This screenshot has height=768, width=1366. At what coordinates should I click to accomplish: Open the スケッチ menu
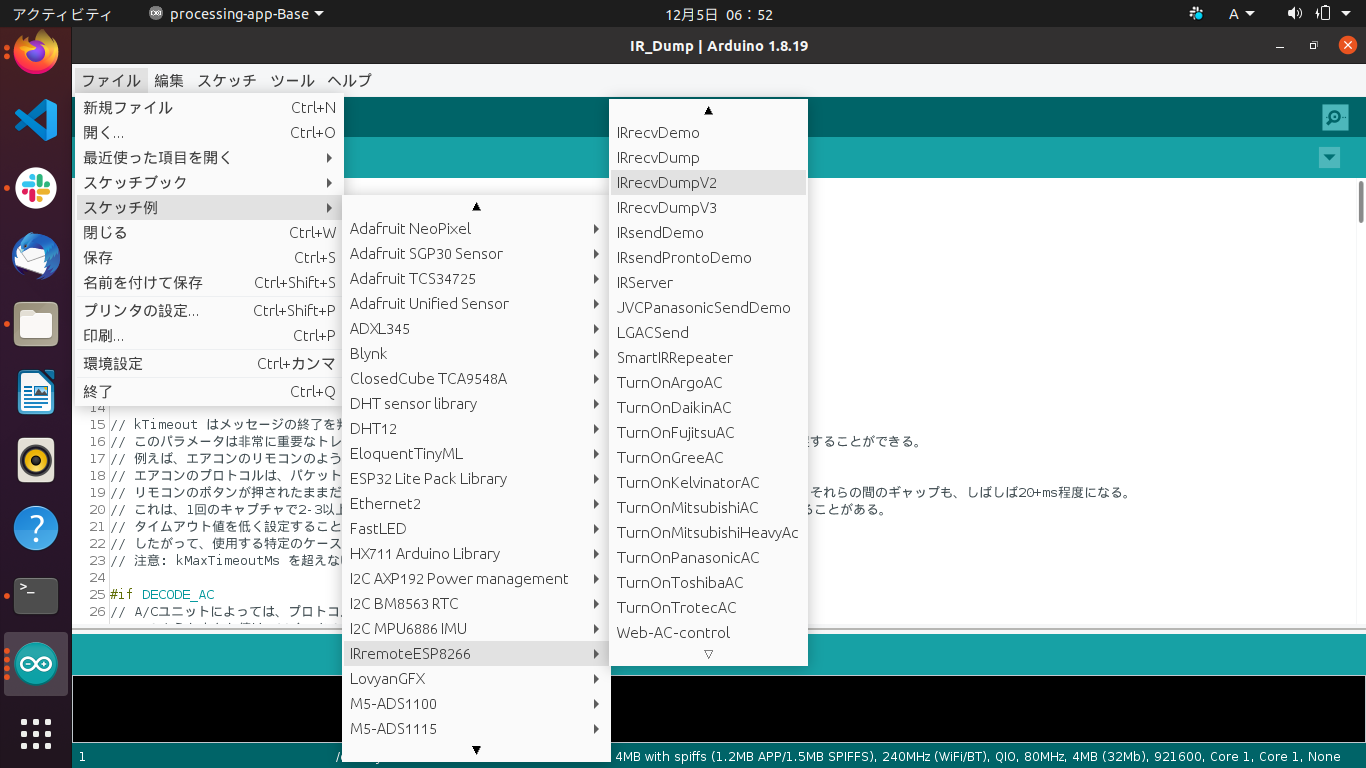pos(227,81)
